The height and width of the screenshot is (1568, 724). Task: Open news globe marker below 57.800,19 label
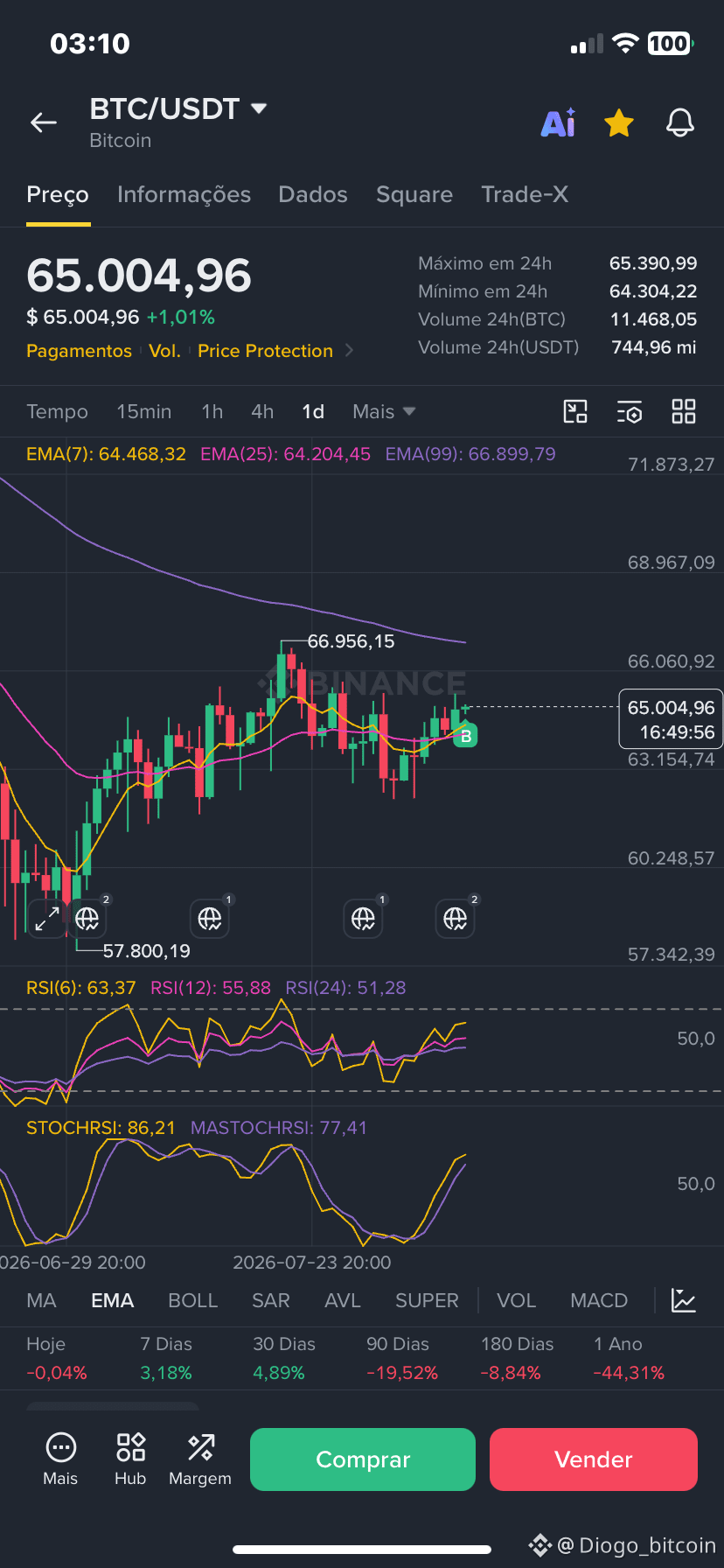pyautogui.click(x=210, y=919)
